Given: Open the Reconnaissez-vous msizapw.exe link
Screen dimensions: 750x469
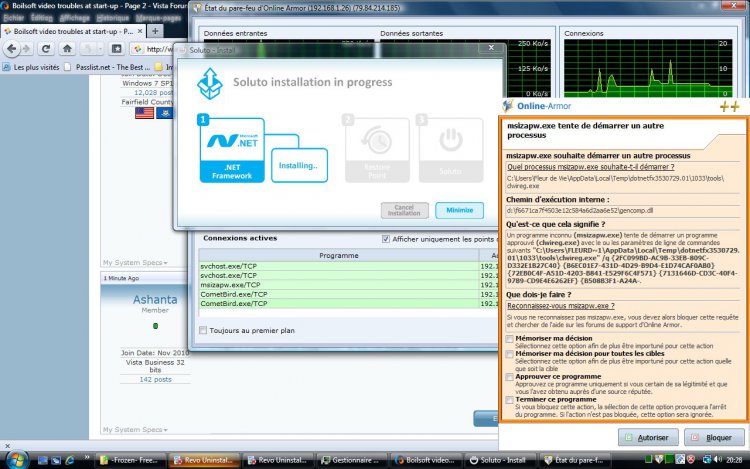Looking at the screenshot, I should 561,306.
